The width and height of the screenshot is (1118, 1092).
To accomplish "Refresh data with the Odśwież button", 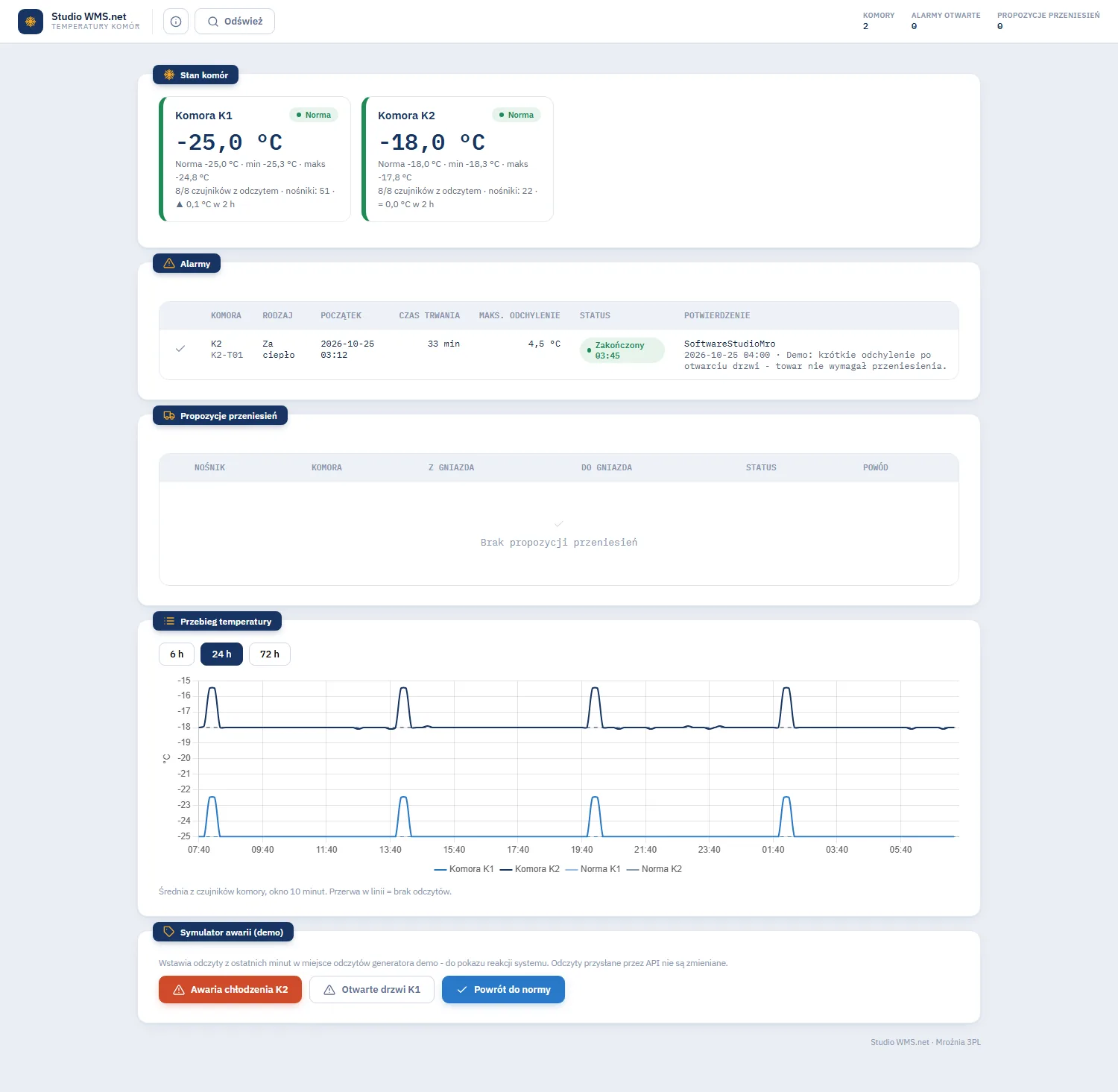I will pos(235,22).
